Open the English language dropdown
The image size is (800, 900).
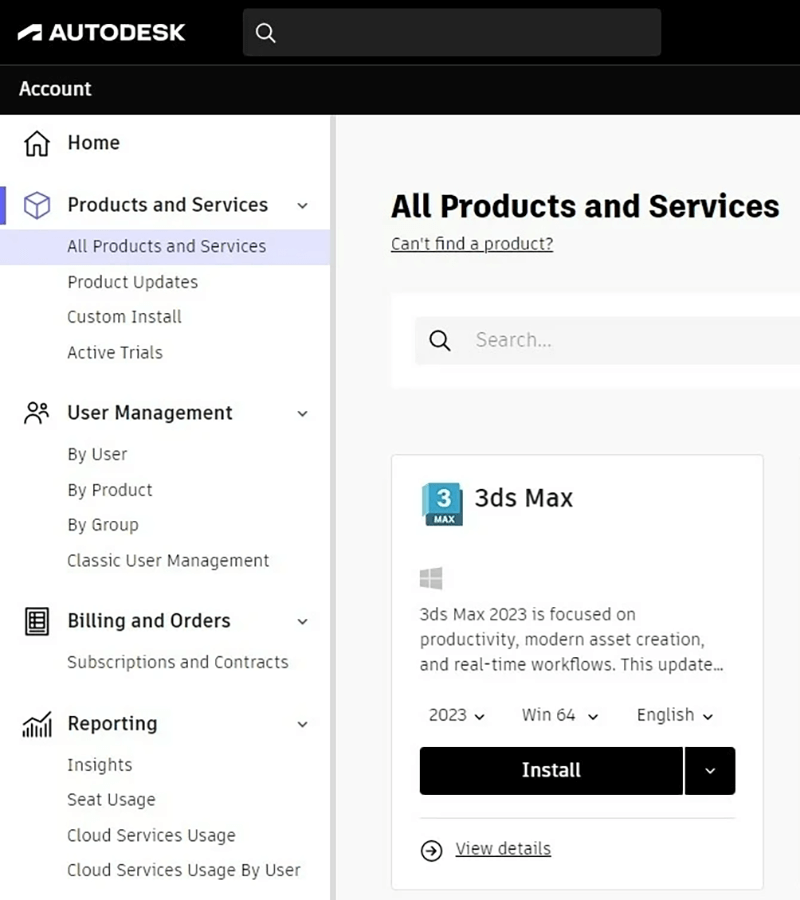click(x=675, y=715)
